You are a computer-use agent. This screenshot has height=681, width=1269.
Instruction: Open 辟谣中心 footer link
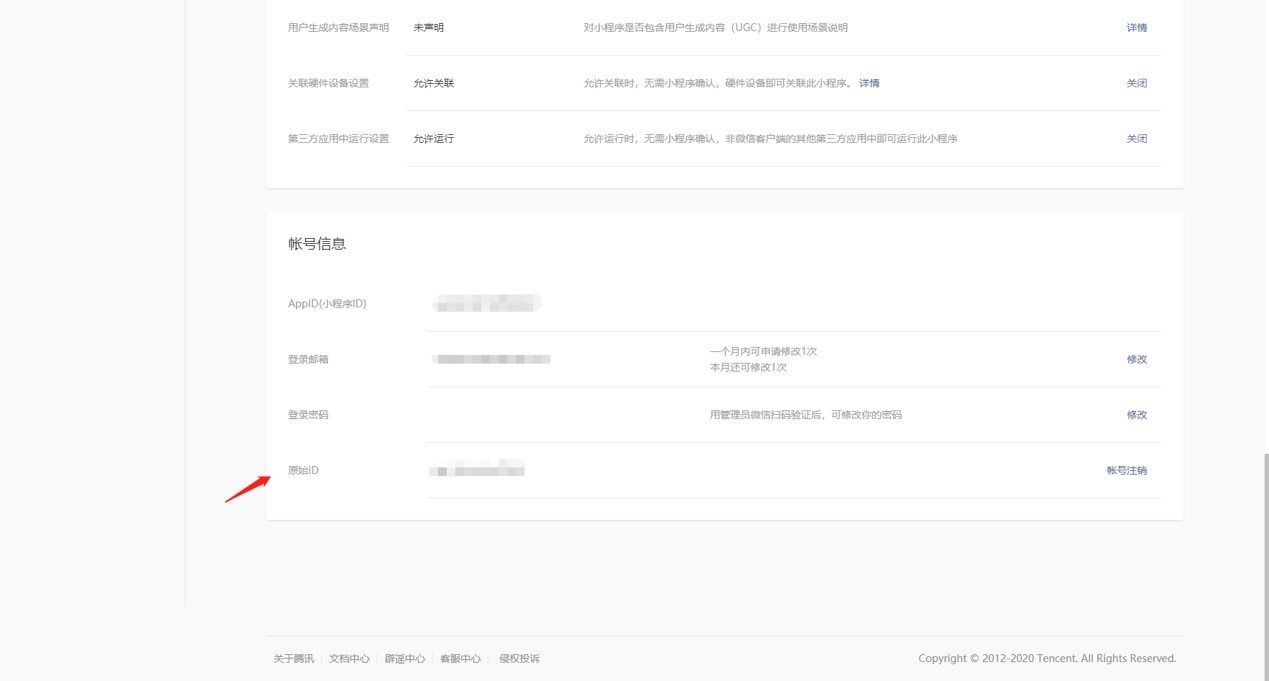405,659
